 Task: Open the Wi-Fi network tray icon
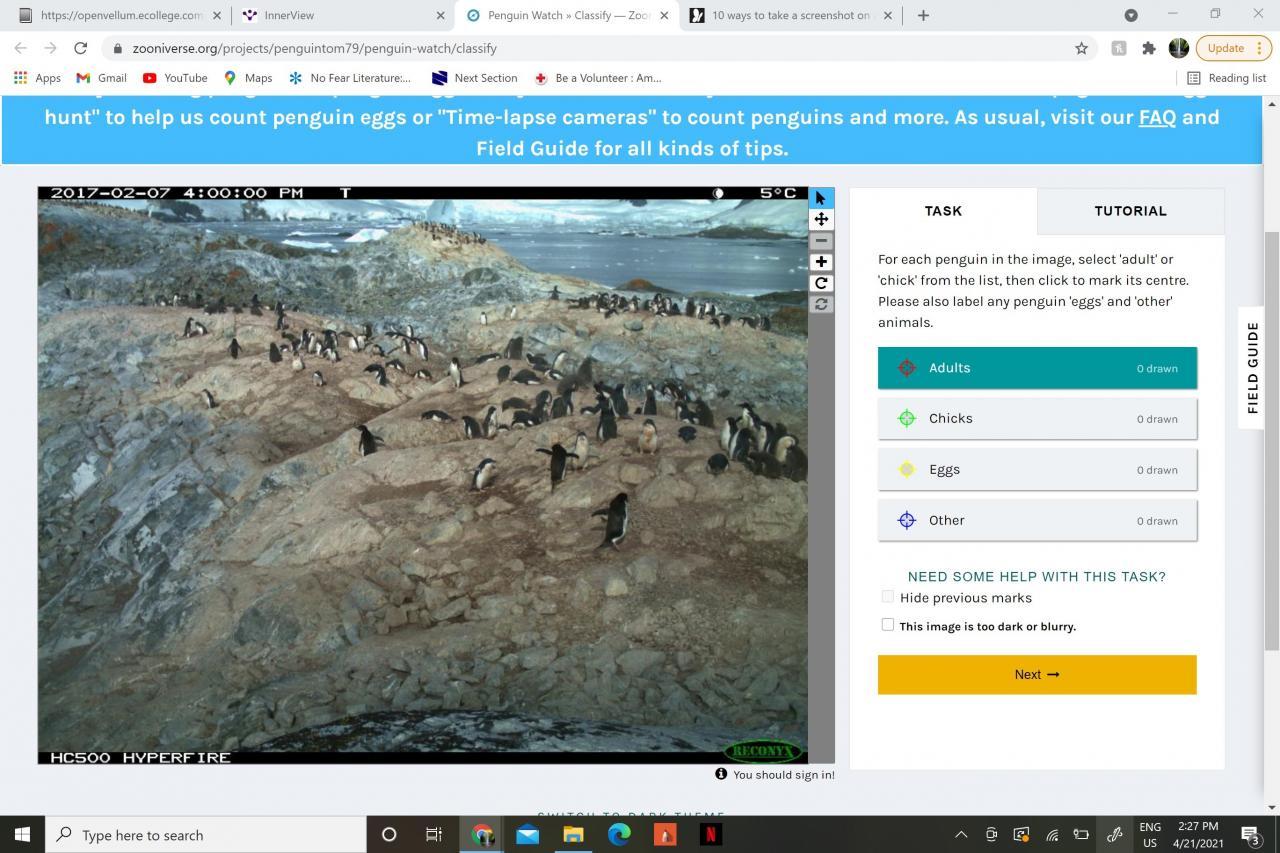pyautogui.click(x=1052, y=834)
